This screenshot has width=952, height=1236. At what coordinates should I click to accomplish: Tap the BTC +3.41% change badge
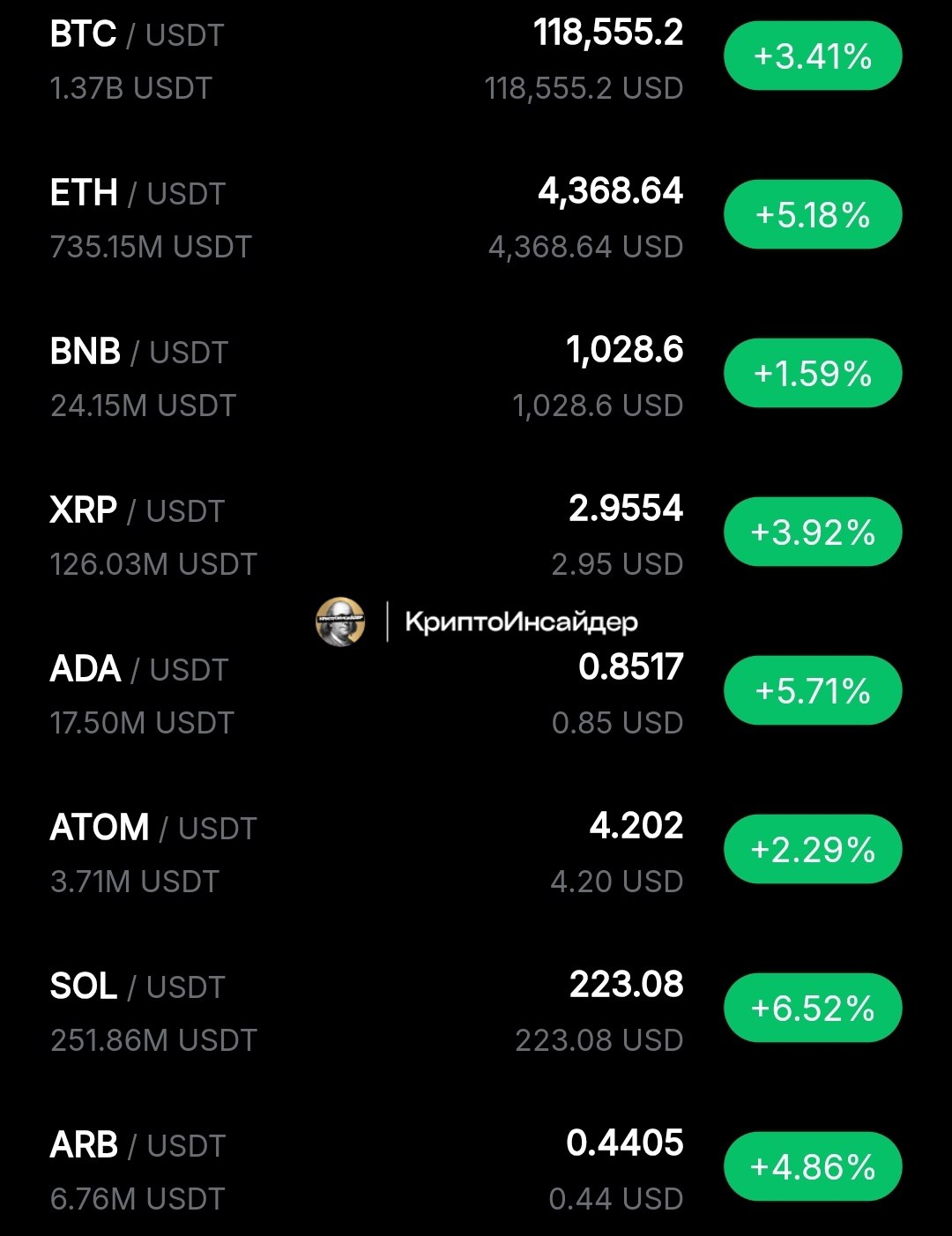point(813,57)
